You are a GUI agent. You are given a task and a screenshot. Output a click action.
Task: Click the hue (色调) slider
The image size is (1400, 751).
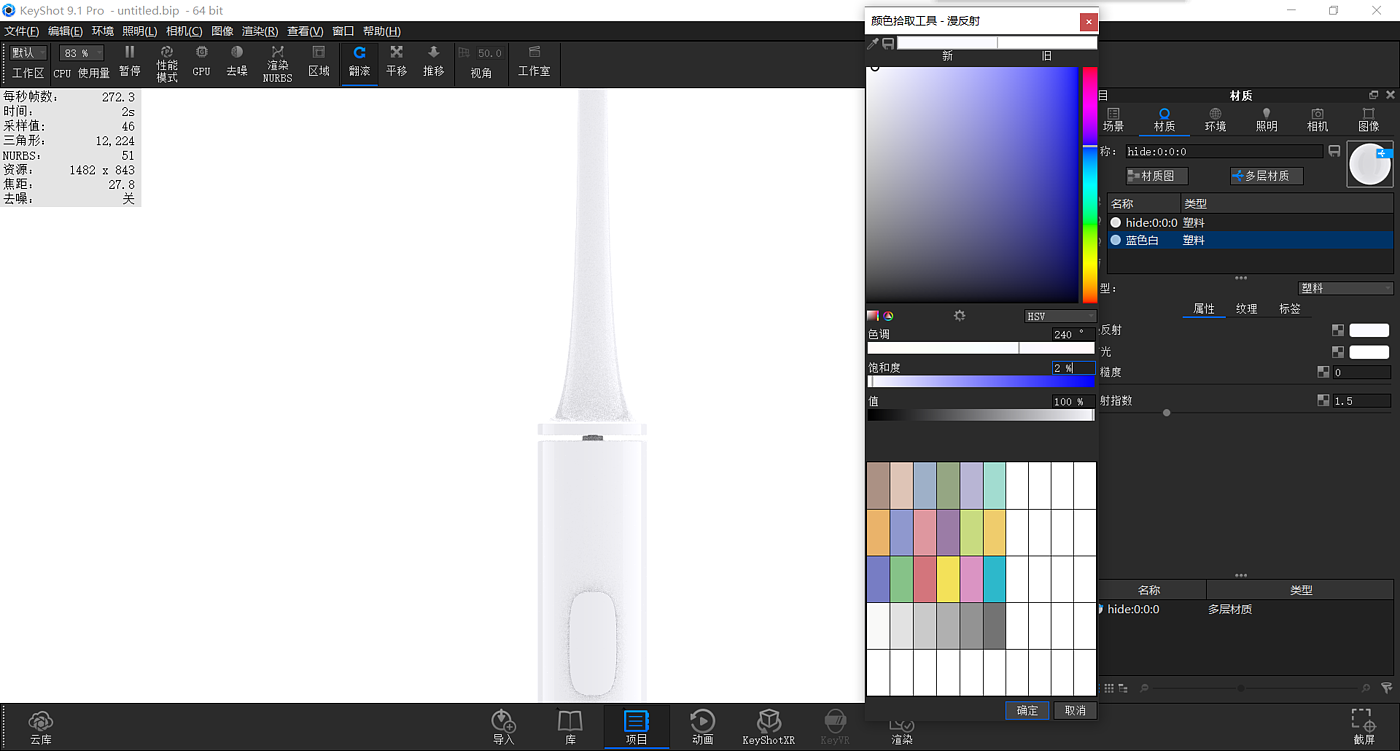[981, 348]
